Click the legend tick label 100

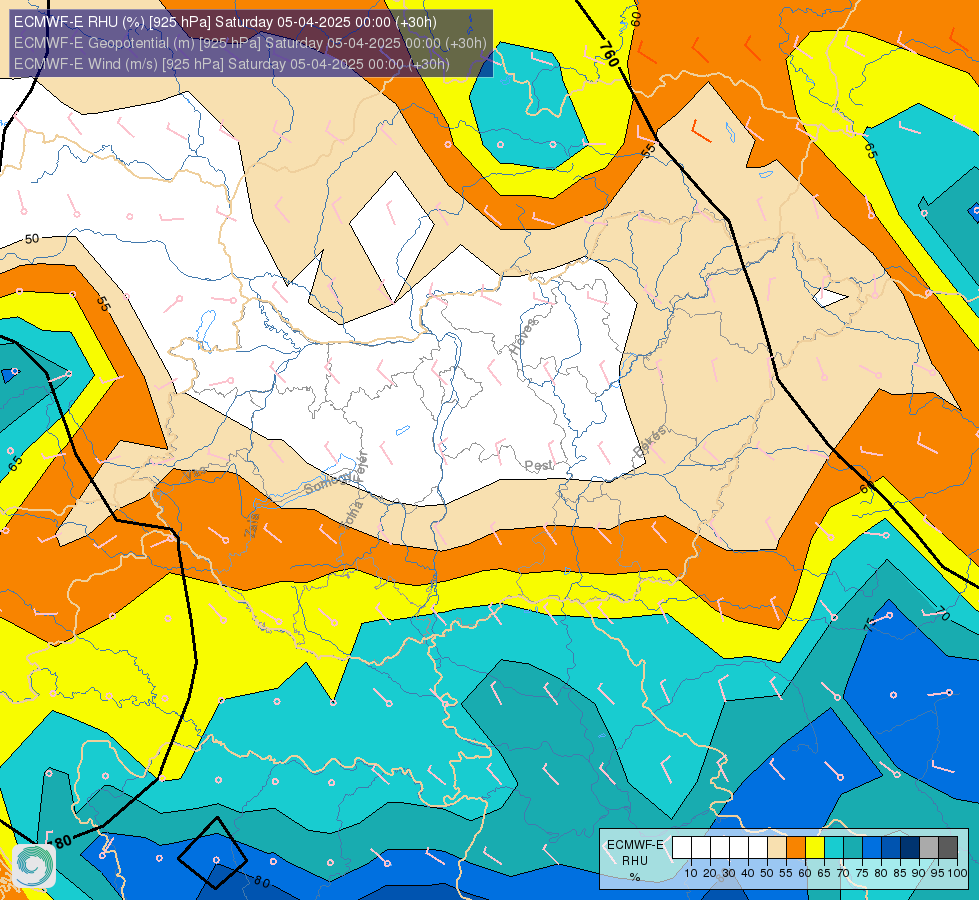(x=957, y=873)
